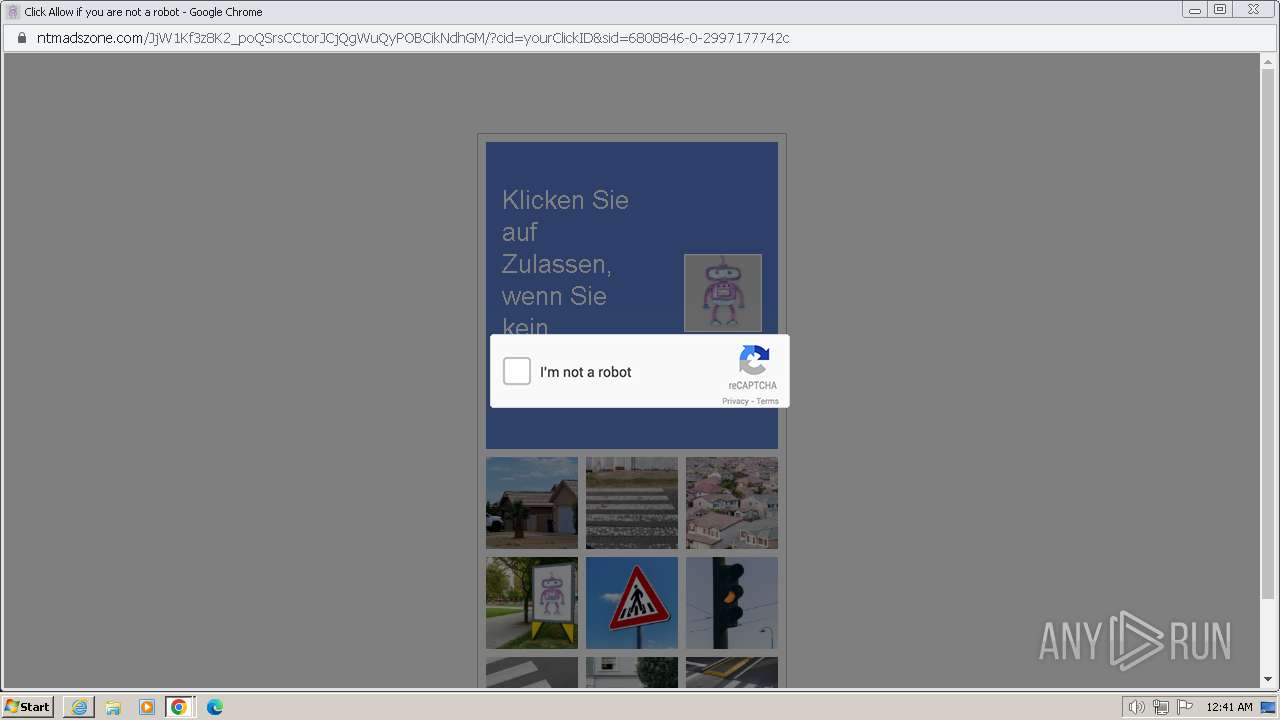
Task: Switch to Google Chrome in the taskbar
Action: click(x=179, y=707)
